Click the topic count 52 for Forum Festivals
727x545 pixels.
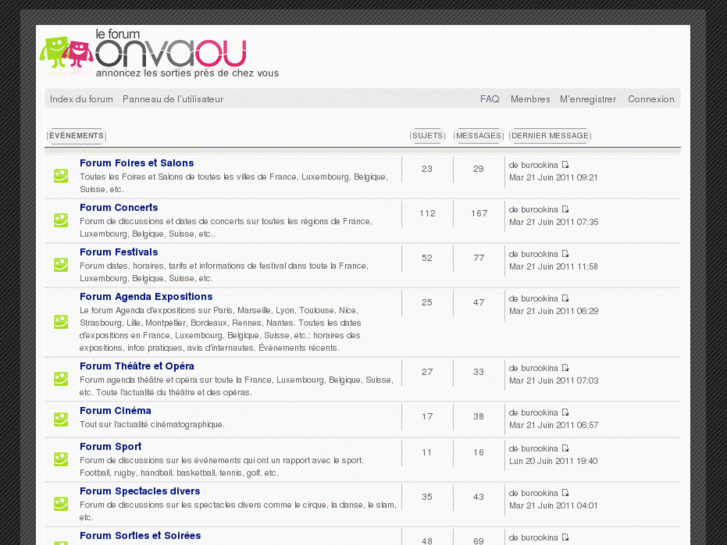coord(427,258)
